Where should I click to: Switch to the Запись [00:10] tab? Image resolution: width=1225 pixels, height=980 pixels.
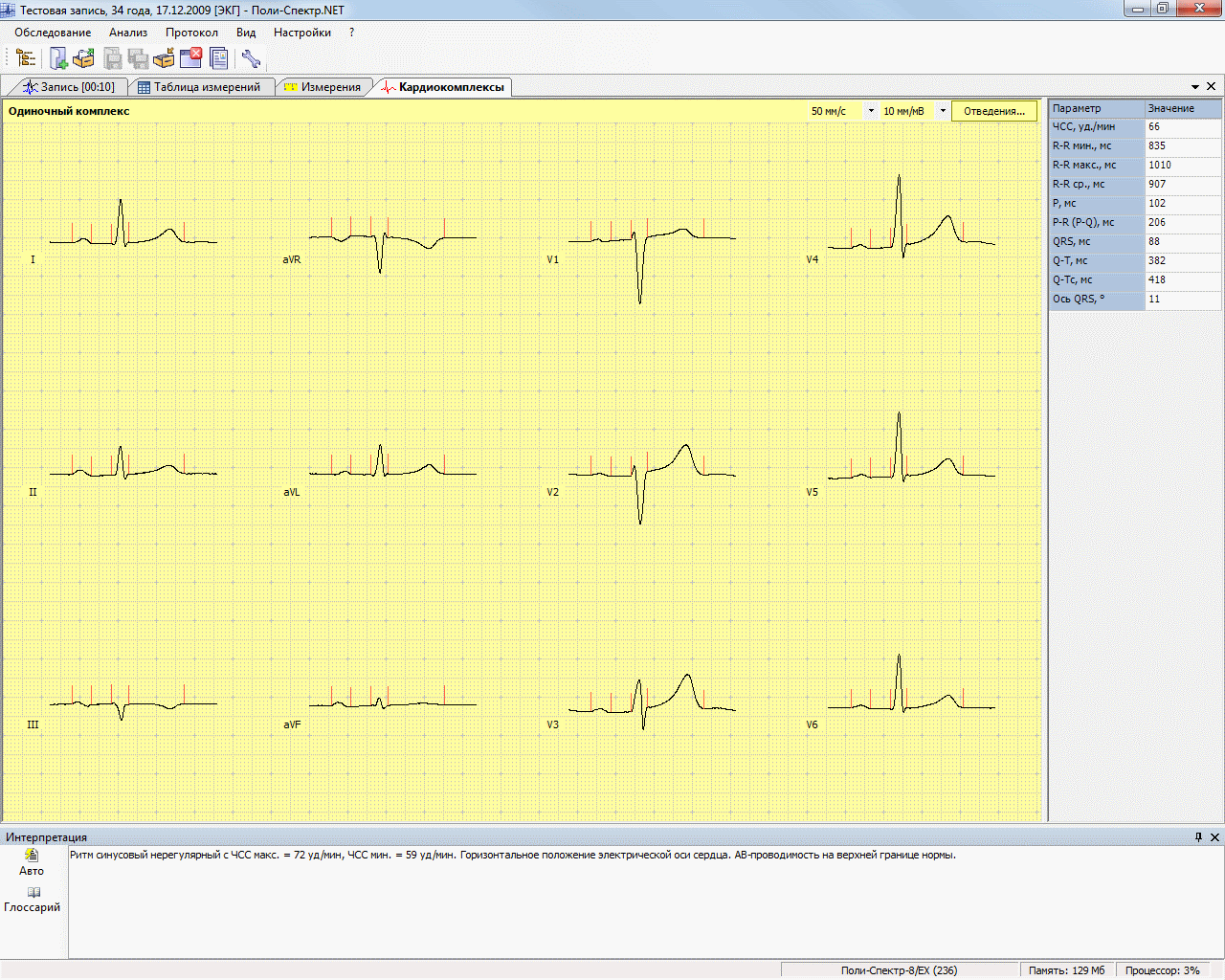69,87
